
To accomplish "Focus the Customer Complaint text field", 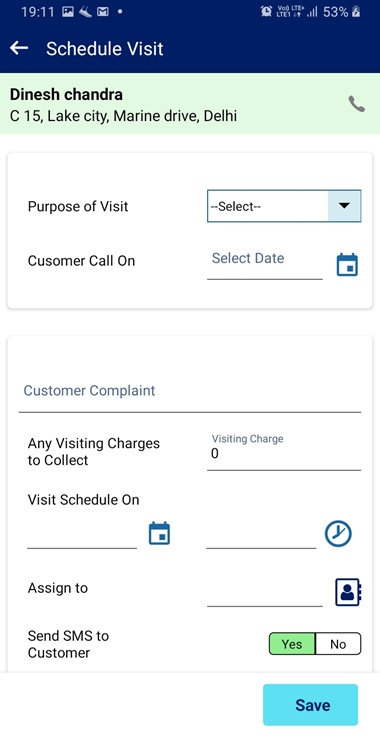I will pos(190,394).
